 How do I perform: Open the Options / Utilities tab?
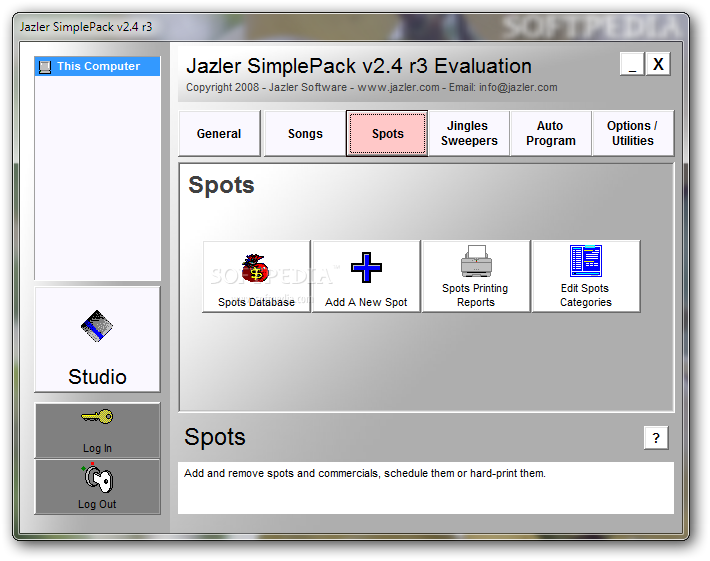click(x=633, y=134)
